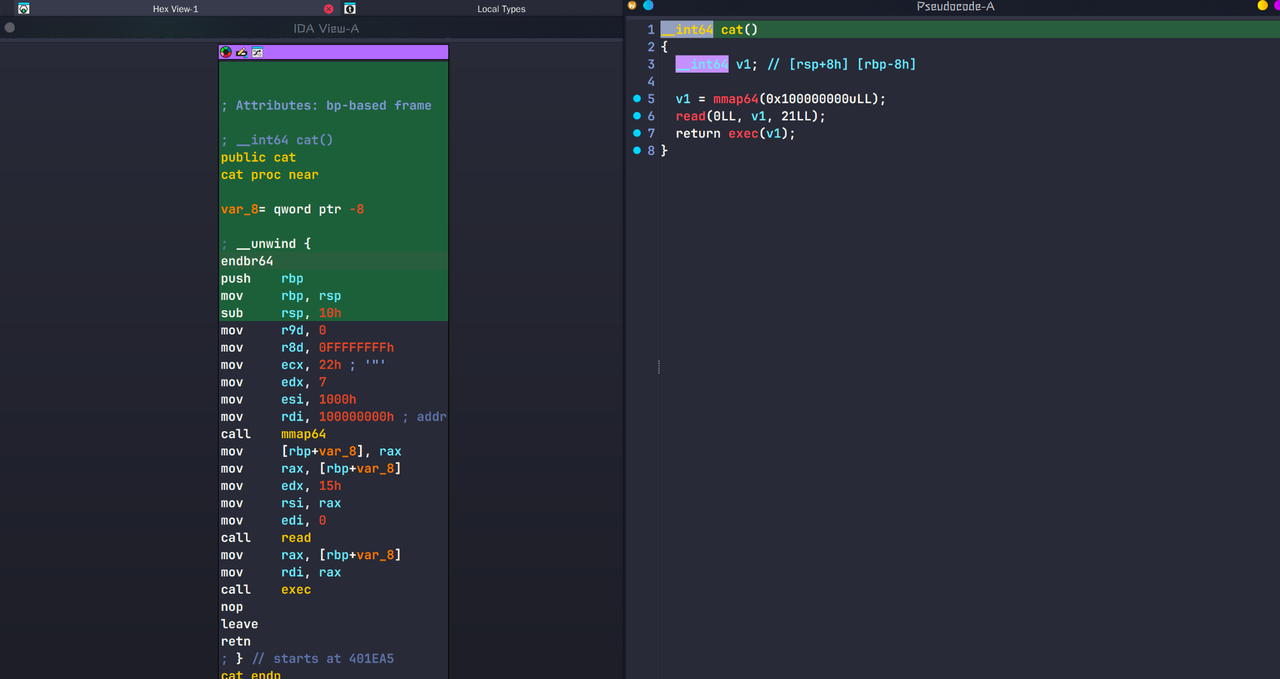
Task: Close the Hex View-1 tab
Action: pyautogui.click(x=329, y=8)
